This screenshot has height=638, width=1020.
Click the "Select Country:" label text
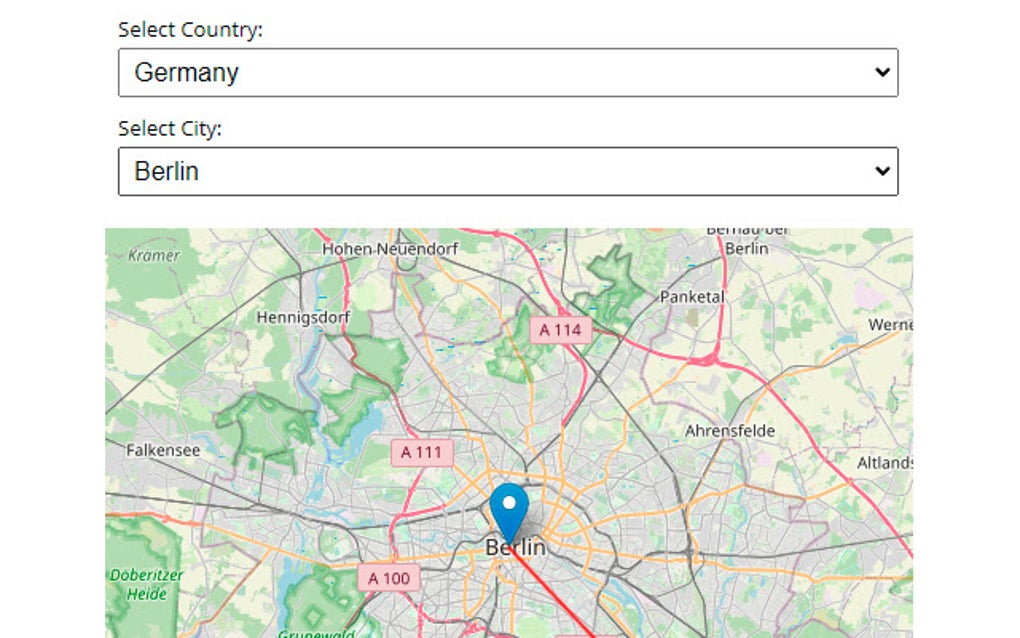[x=190, y=30]
